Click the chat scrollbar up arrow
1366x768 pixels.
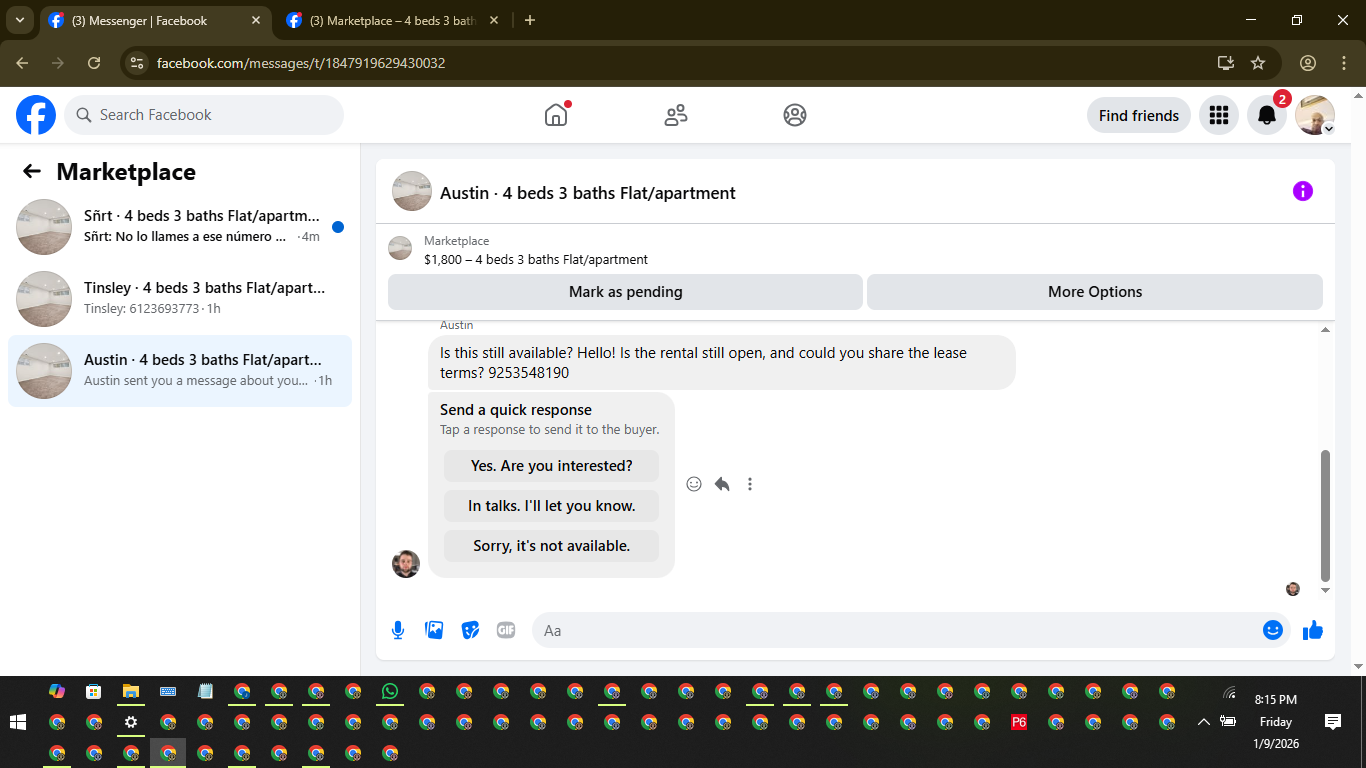(x=1326, y=329)
